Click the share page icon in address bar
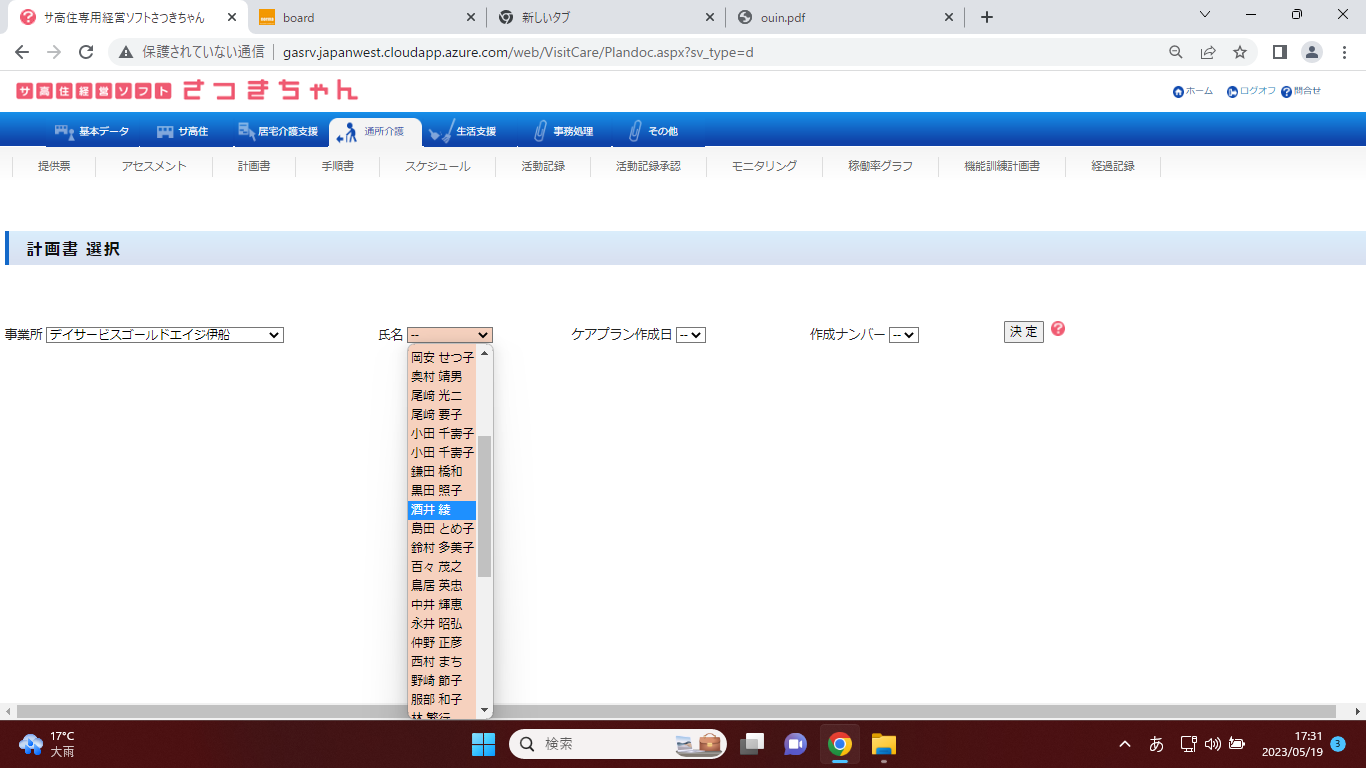Image resolution: width=1366 pixels, height=768 pixels. (x=1208, y=52)
